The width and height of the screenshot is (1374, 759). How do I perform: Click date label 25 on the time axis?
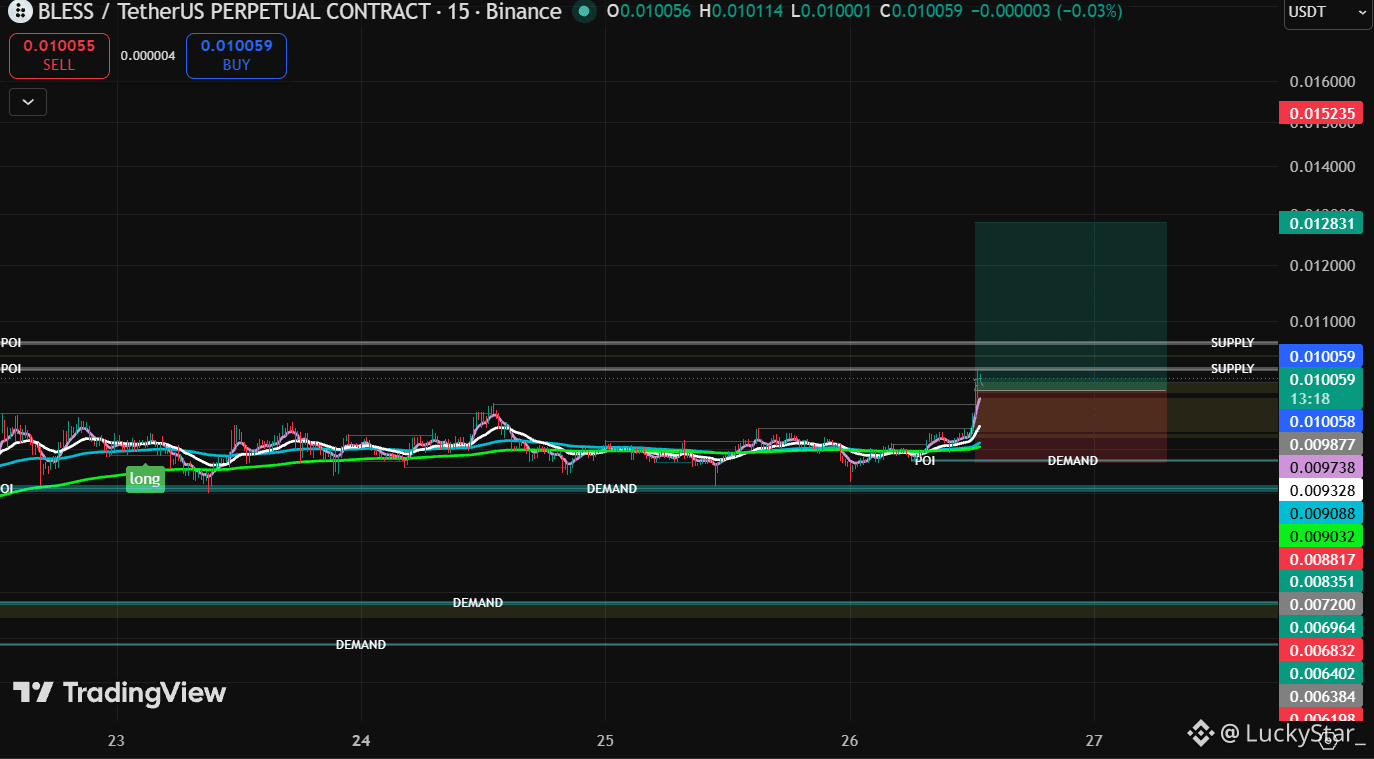pyautogui.click(x=604, y=741)
